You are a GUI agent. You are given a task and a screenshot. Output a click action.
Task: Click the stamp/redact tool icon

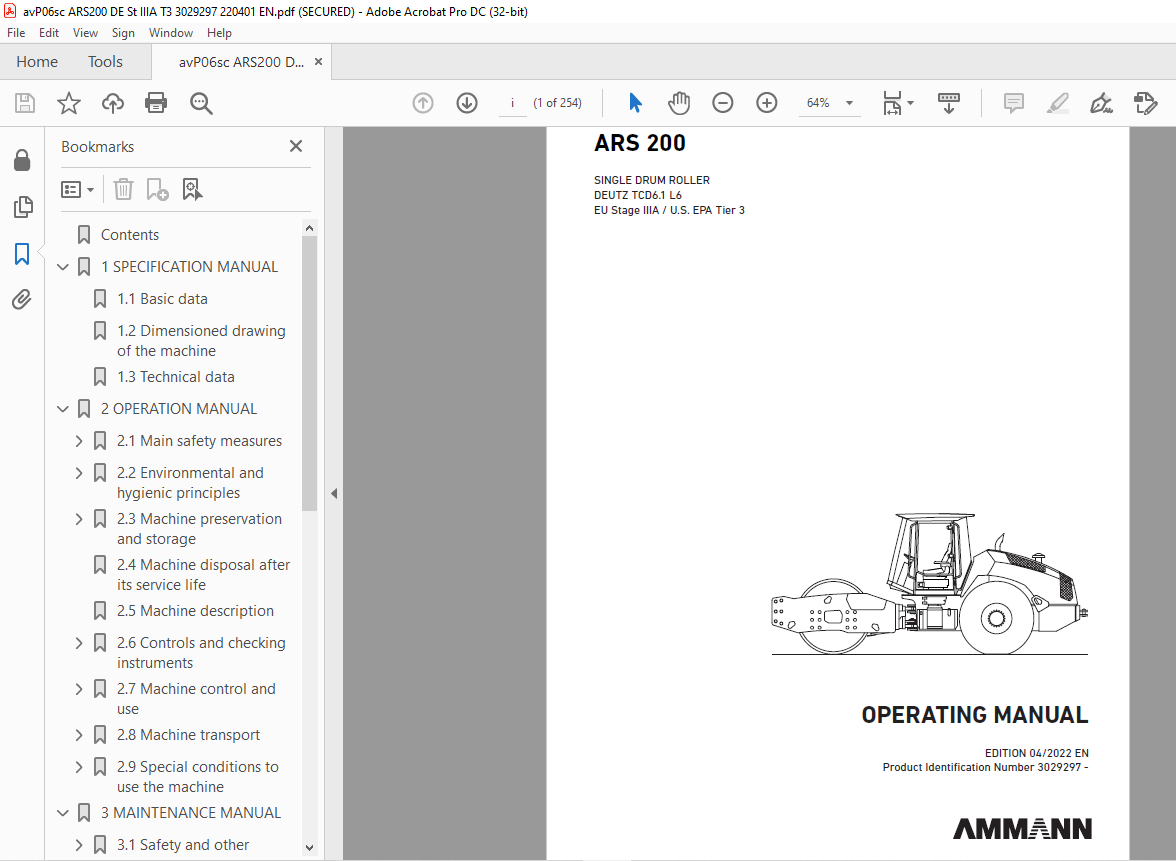click(1145, 103)
